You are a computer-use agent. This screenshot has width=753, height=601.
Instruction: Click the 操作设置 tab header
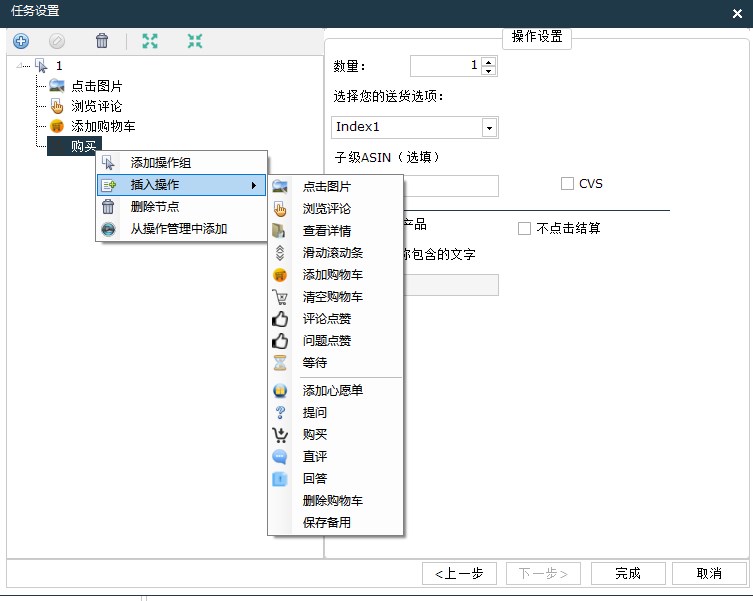pos(537,37)
